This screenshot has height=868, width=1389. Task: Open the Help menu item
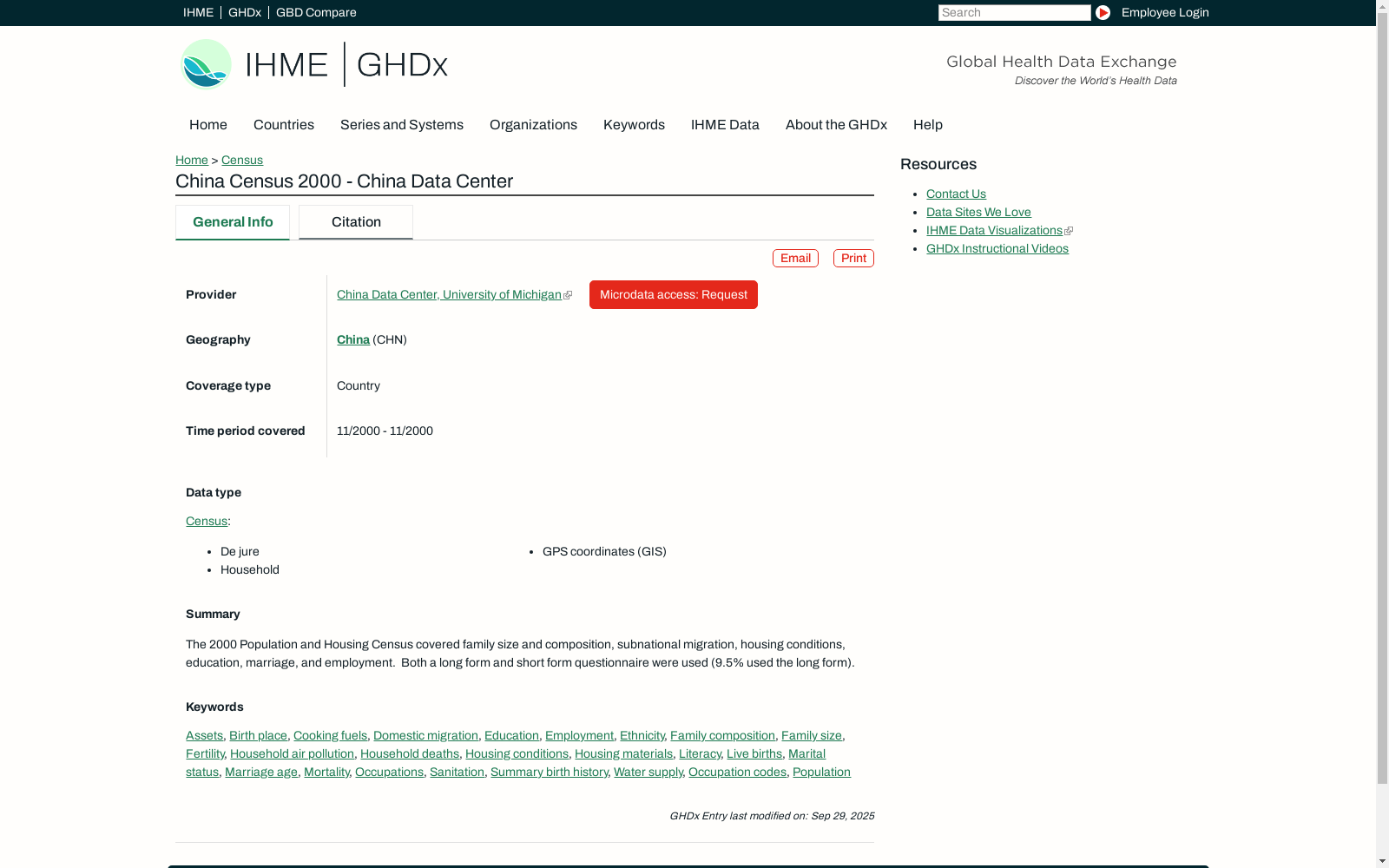click(928, 125)
